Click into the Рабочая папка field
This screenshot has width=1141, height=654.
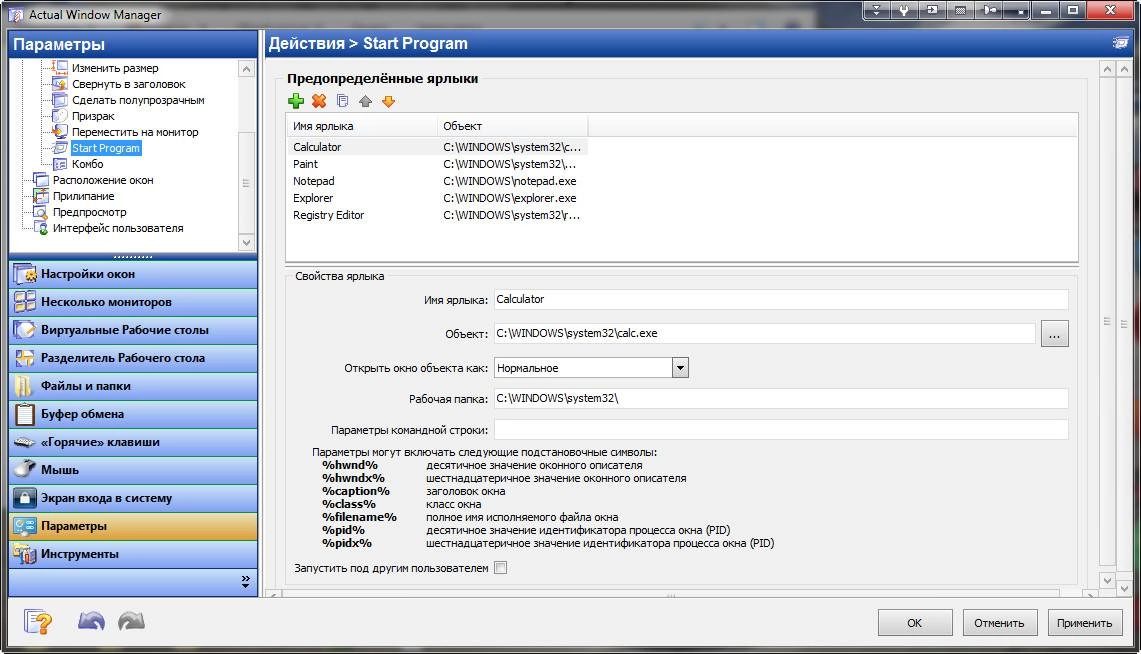pos(781,399)
